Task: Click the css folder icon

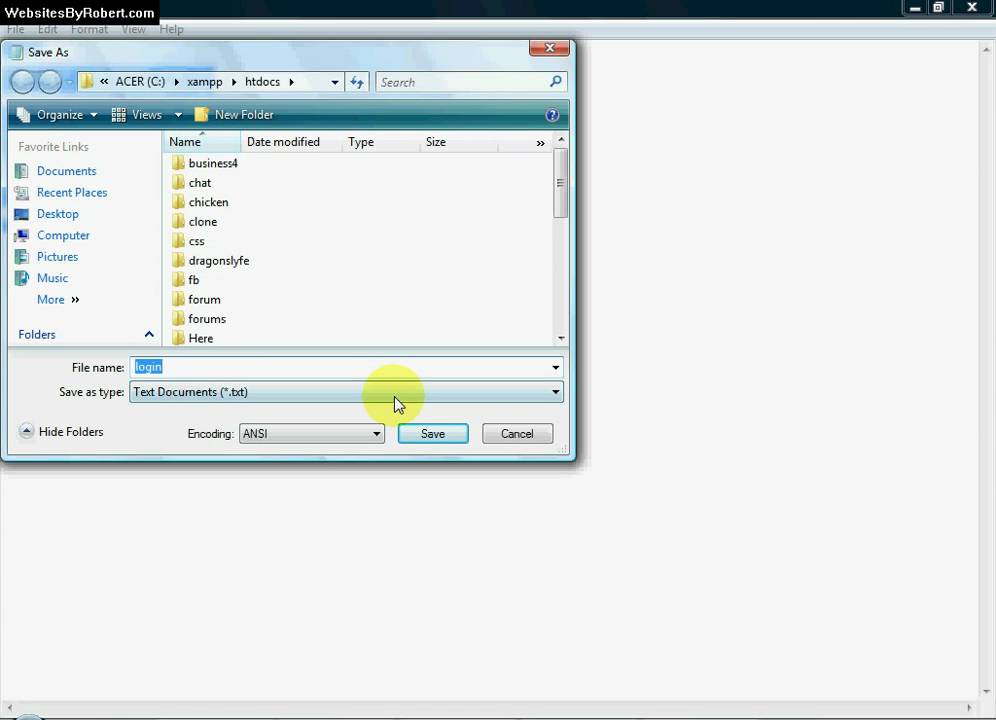Action: [178, 241]
